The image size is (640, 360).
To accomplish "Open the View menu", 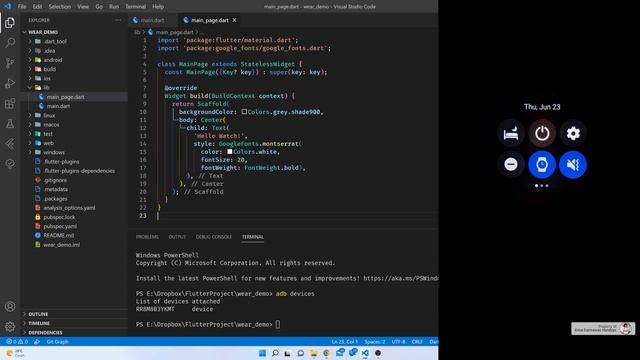I will pyautogui.click(x=83, y=7).
